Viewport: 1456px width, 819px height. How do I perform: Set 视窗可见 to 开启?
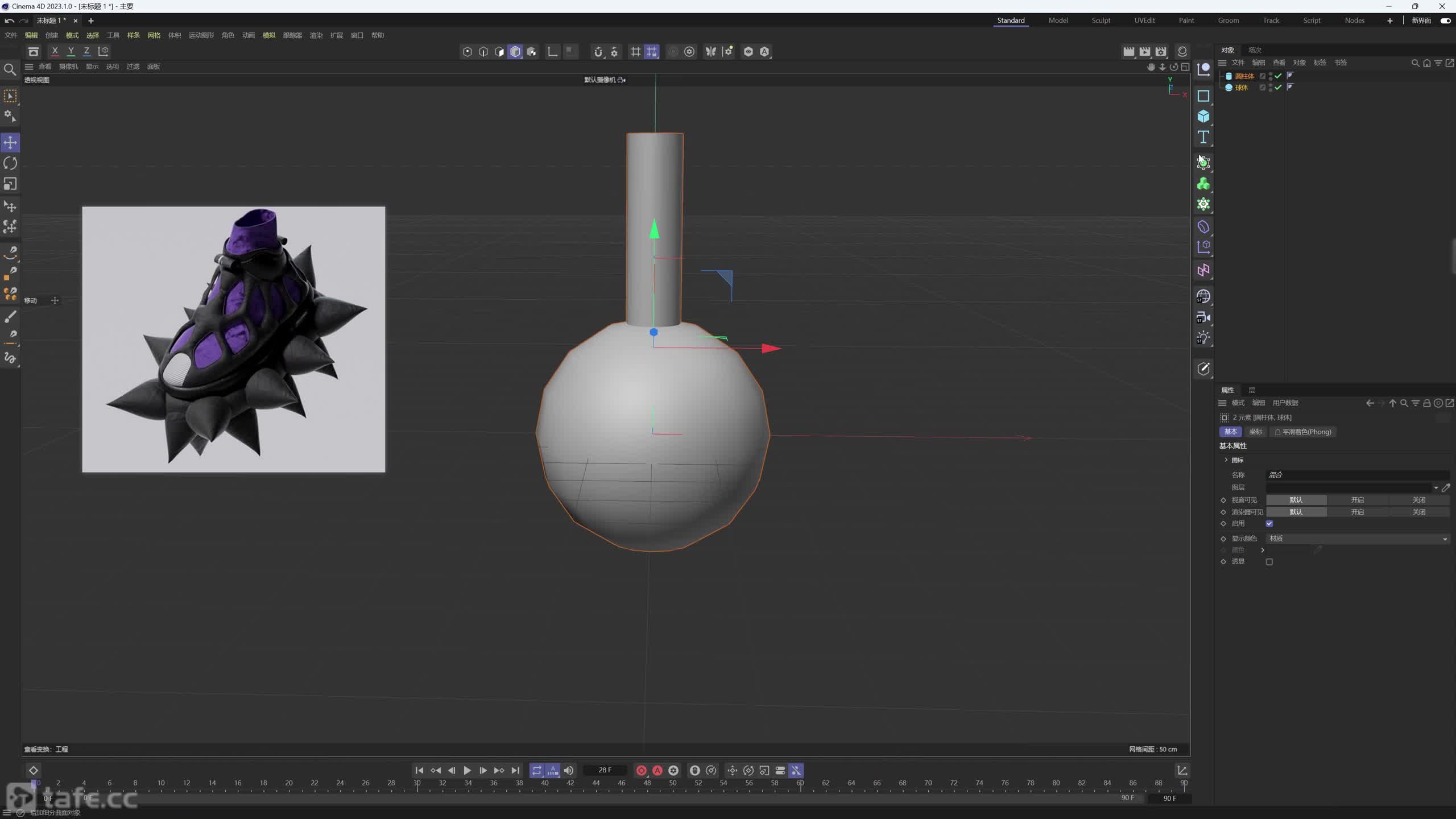[x=1358, y=500]
